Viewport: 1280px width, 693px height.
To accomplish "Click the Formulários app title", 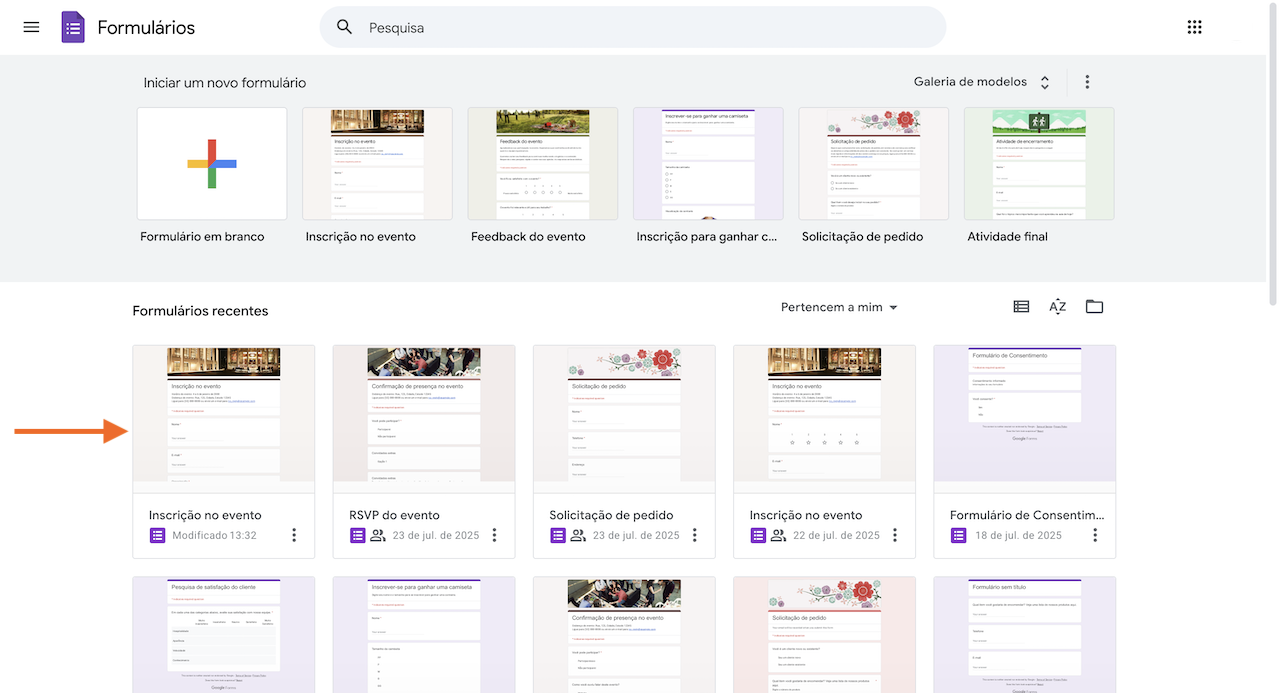I will pyautogui.click(x=146, y=28).
